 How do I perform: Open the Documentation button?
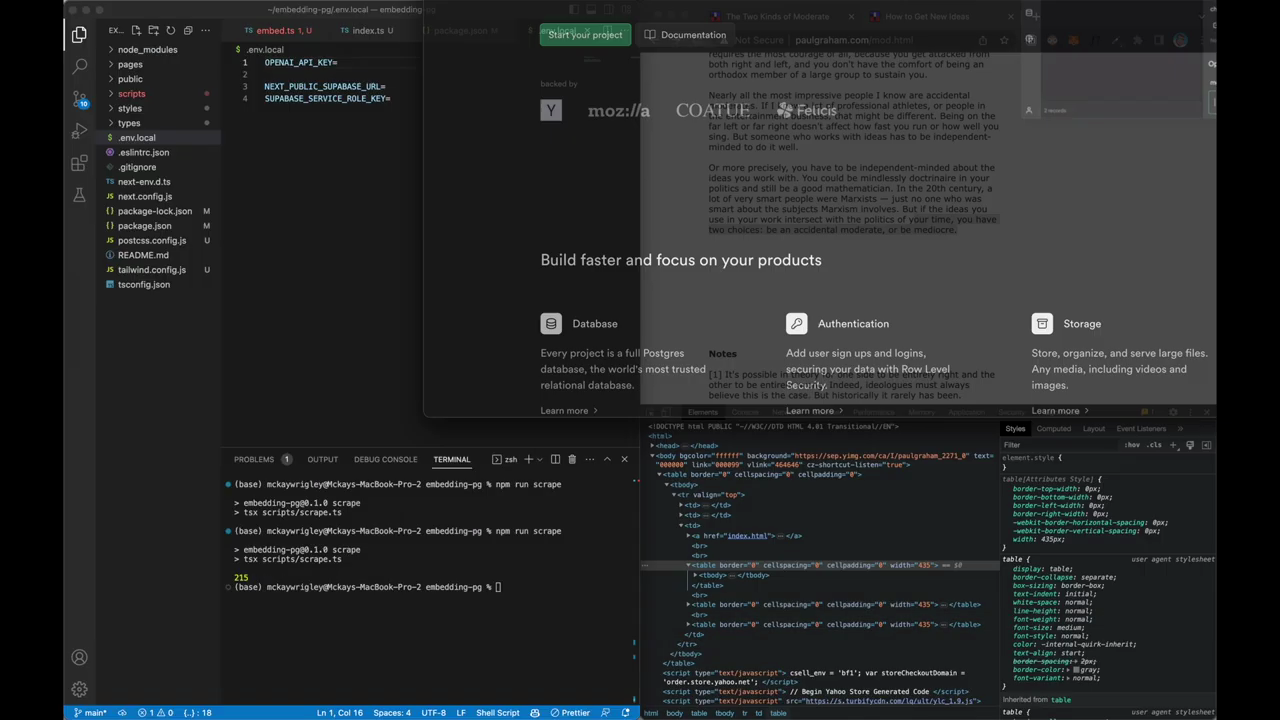pos(685,35)
